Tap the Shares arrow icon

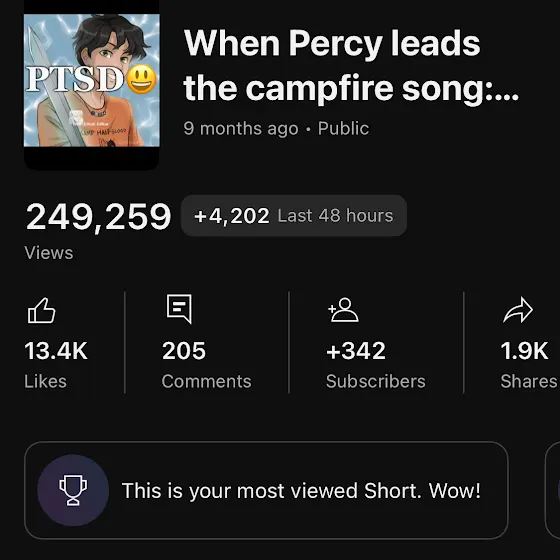click(518, 310)
